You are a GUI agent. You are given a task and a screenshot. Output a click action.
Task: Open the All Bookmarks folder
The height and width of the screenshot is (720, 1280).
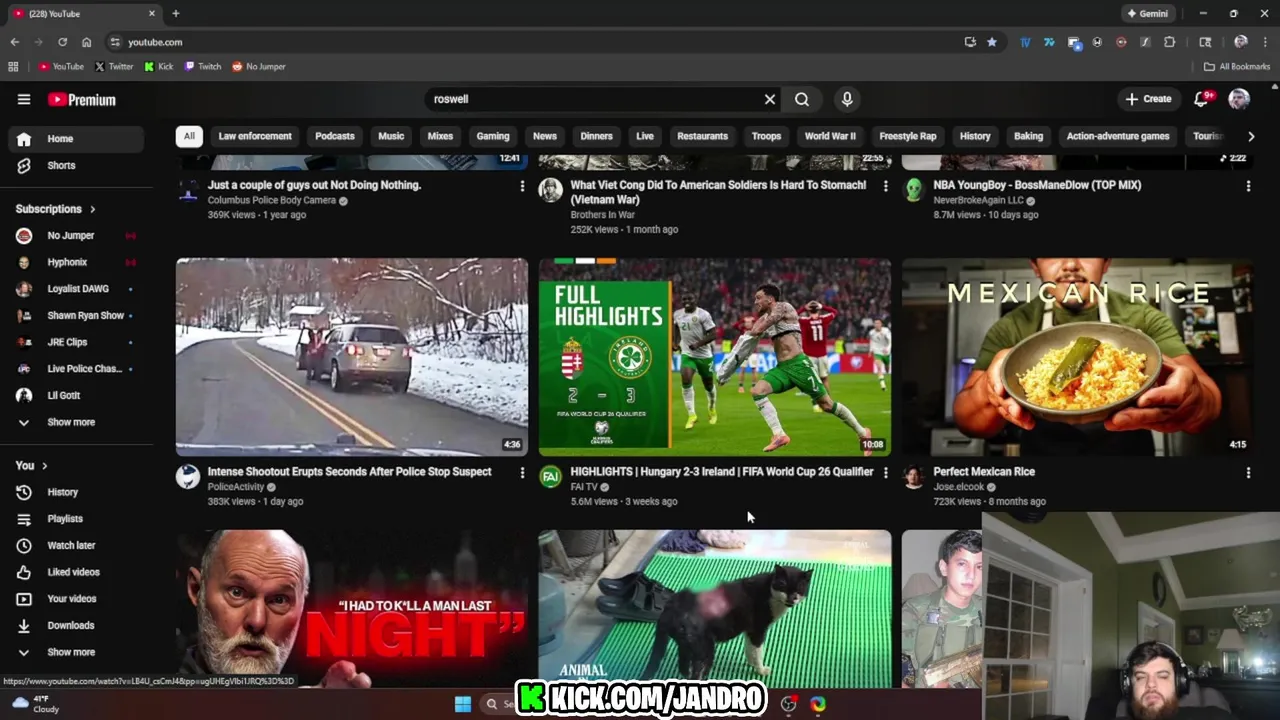(x=1237, y=67)
